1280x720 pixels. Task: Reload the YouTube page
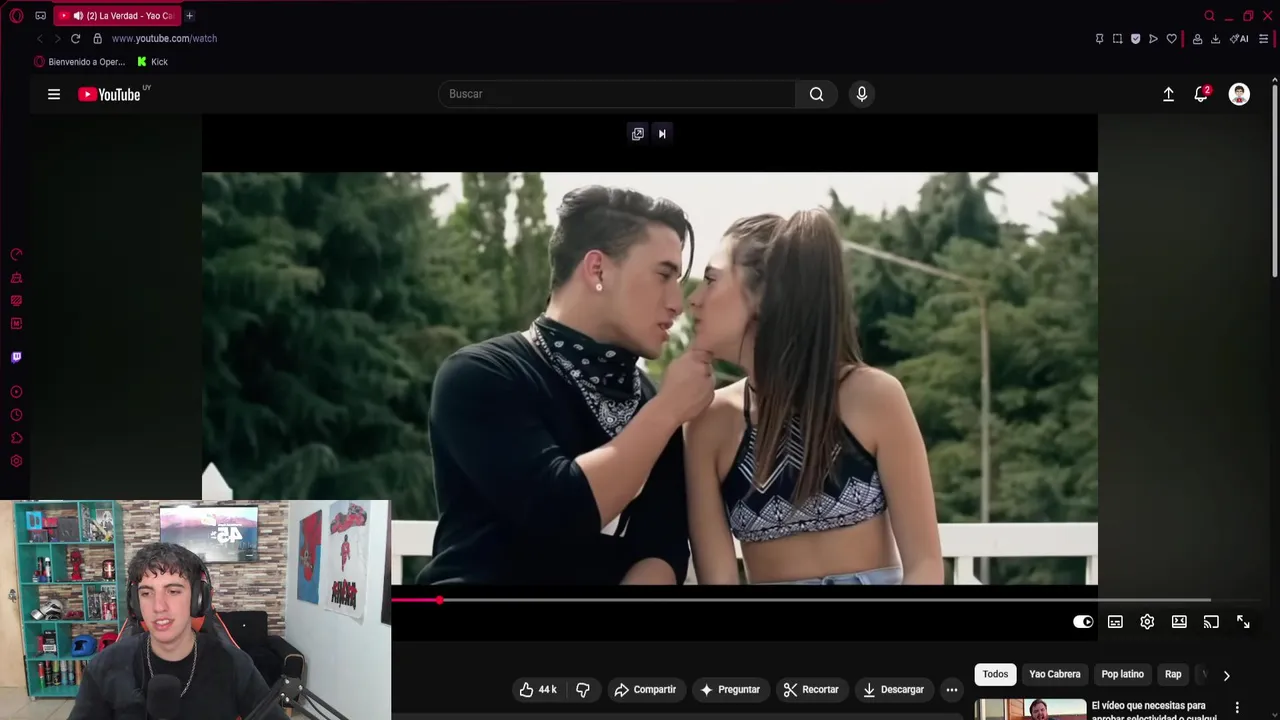(75, 38)
